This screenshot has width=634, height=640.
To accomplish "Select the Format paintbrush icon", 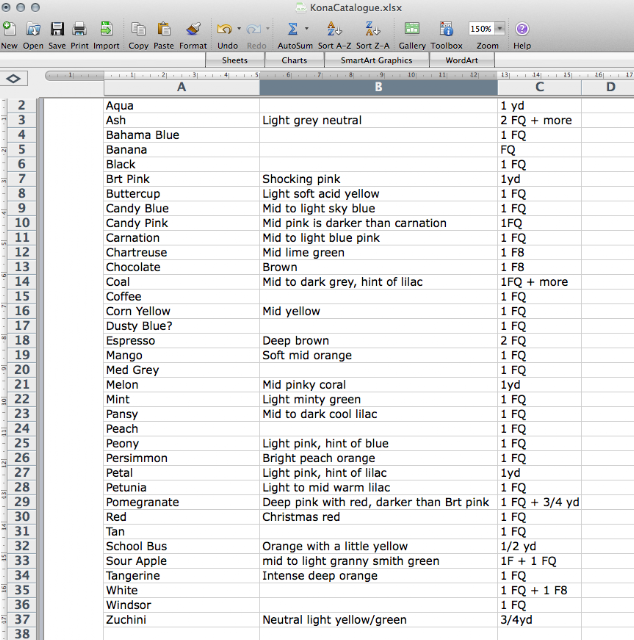I will pyautogui.click(x=193, y=29).
